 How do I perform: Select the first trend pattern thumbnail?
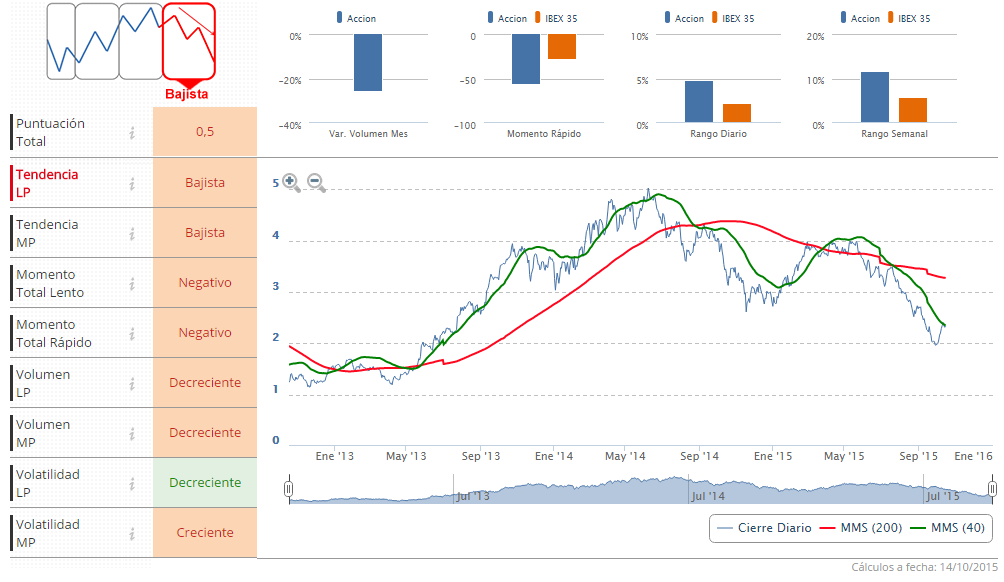tap(60, 40)
